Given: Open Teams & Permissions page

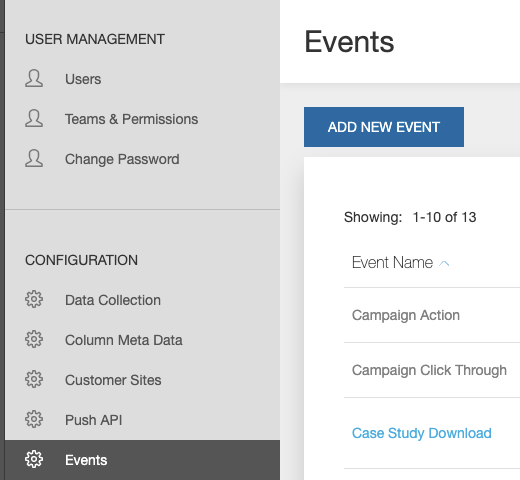Looking at the screenshot, I should [131, 119].
